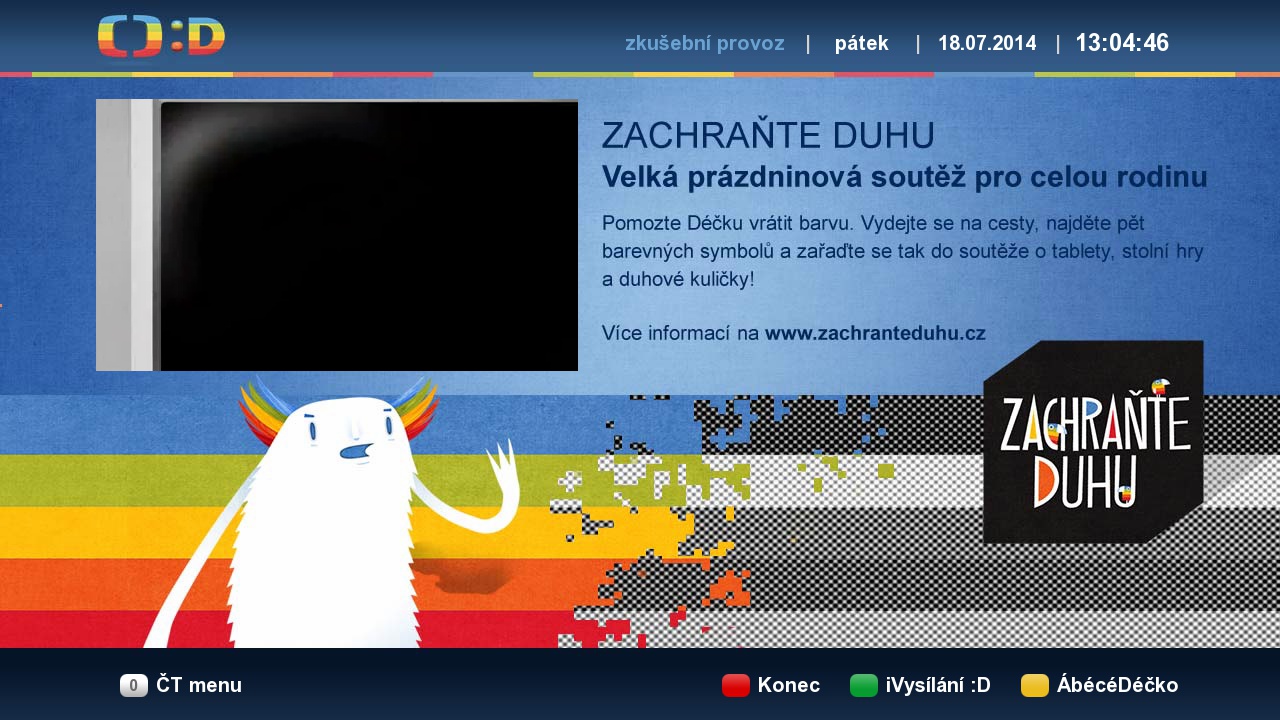Click the ZACHRAŇTE DUHU headline
The image size is (1280, 720).
point(768,136)
